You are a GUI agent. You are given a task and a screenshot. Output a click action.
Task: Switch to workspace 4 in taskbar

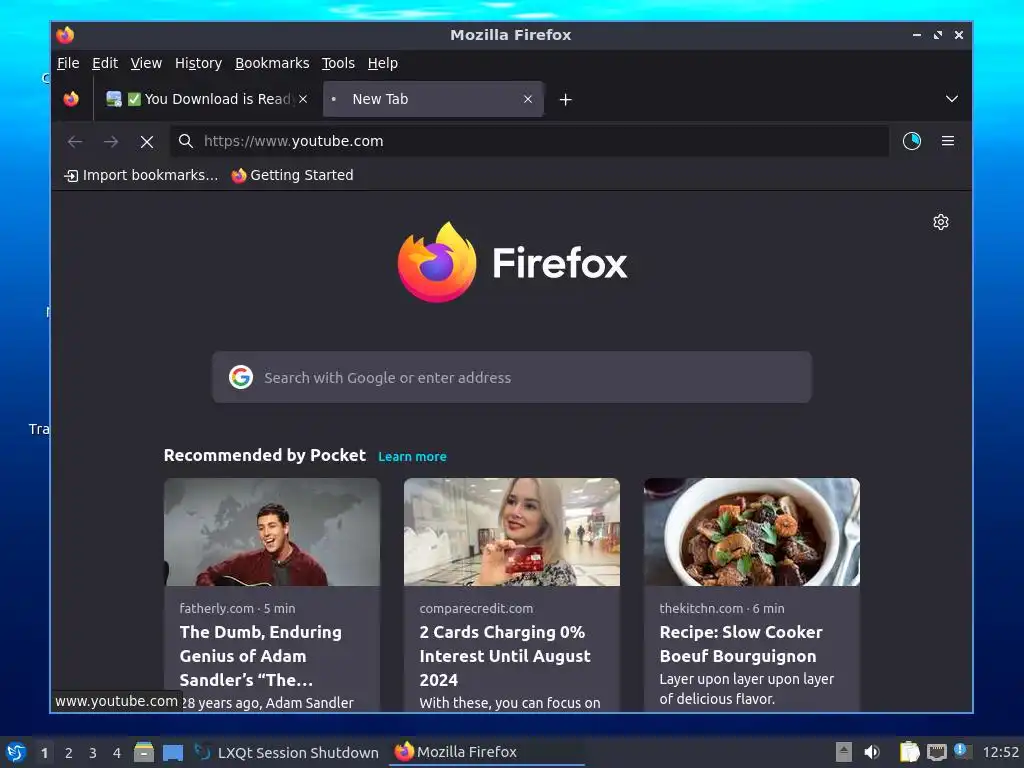pyautogui.click(x=117, y=753)
